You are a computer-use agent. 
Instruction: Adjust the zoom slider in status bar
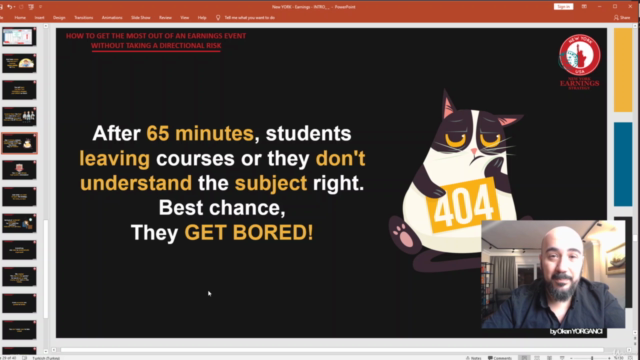[x=592, y=358]
